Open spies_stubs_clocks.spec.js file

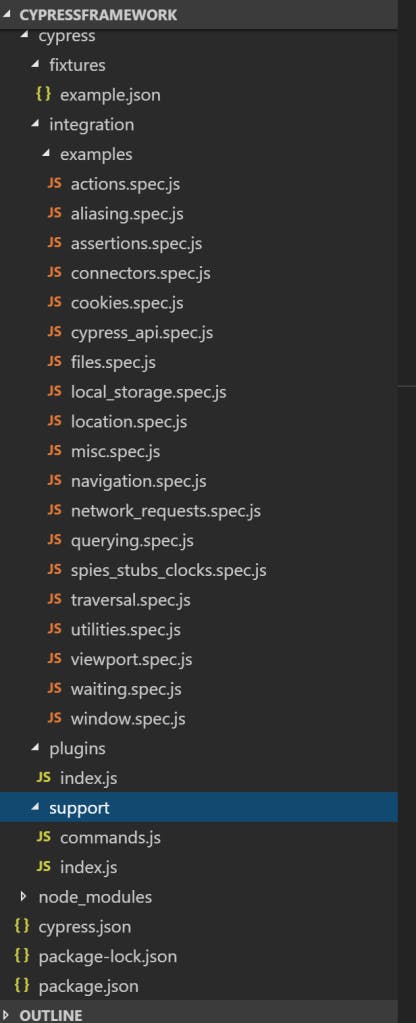pyautogui.click(x=168, y=570)
